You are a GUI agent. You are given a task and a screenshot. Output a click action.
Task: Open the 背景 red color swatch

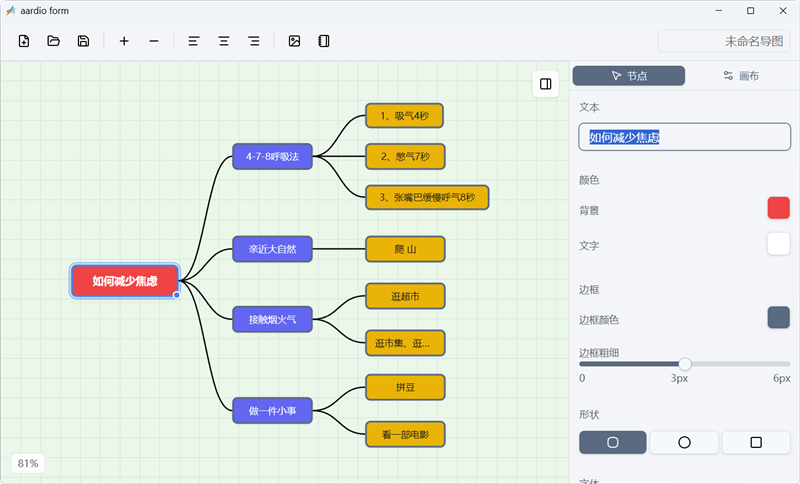pos(779,208)
